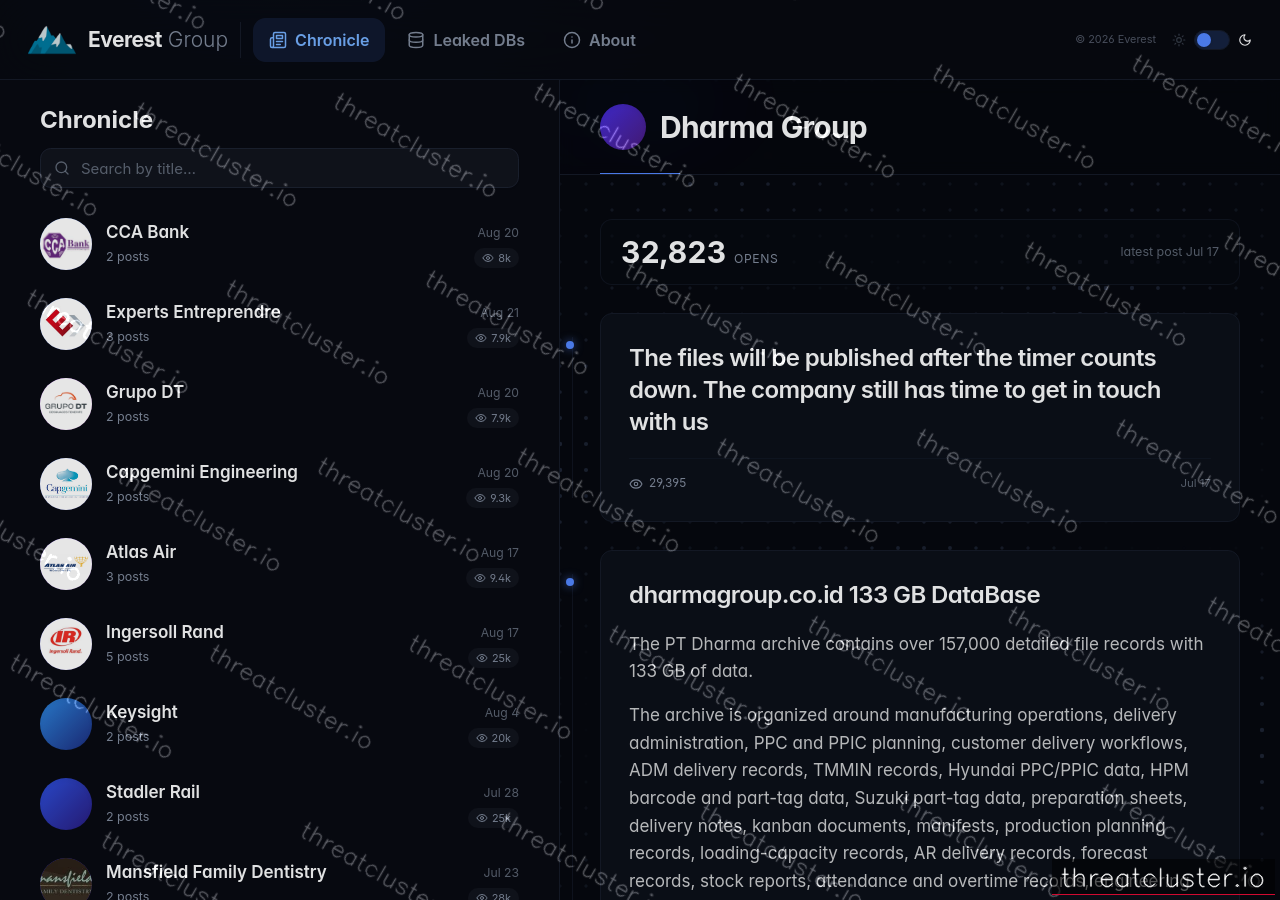Open the About tab
Viewport: 1280px width, 900px height.
(x=600, y=40)
